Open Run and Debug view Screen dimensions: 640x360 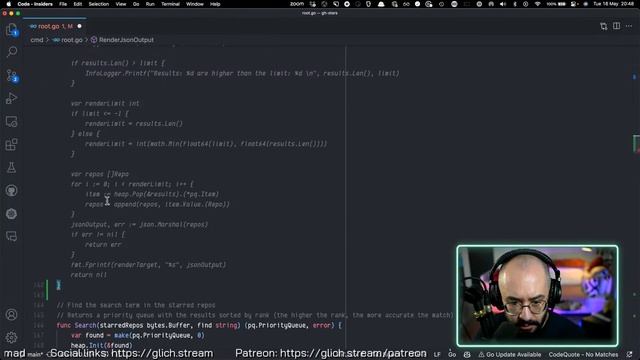(x=11, y=98)
